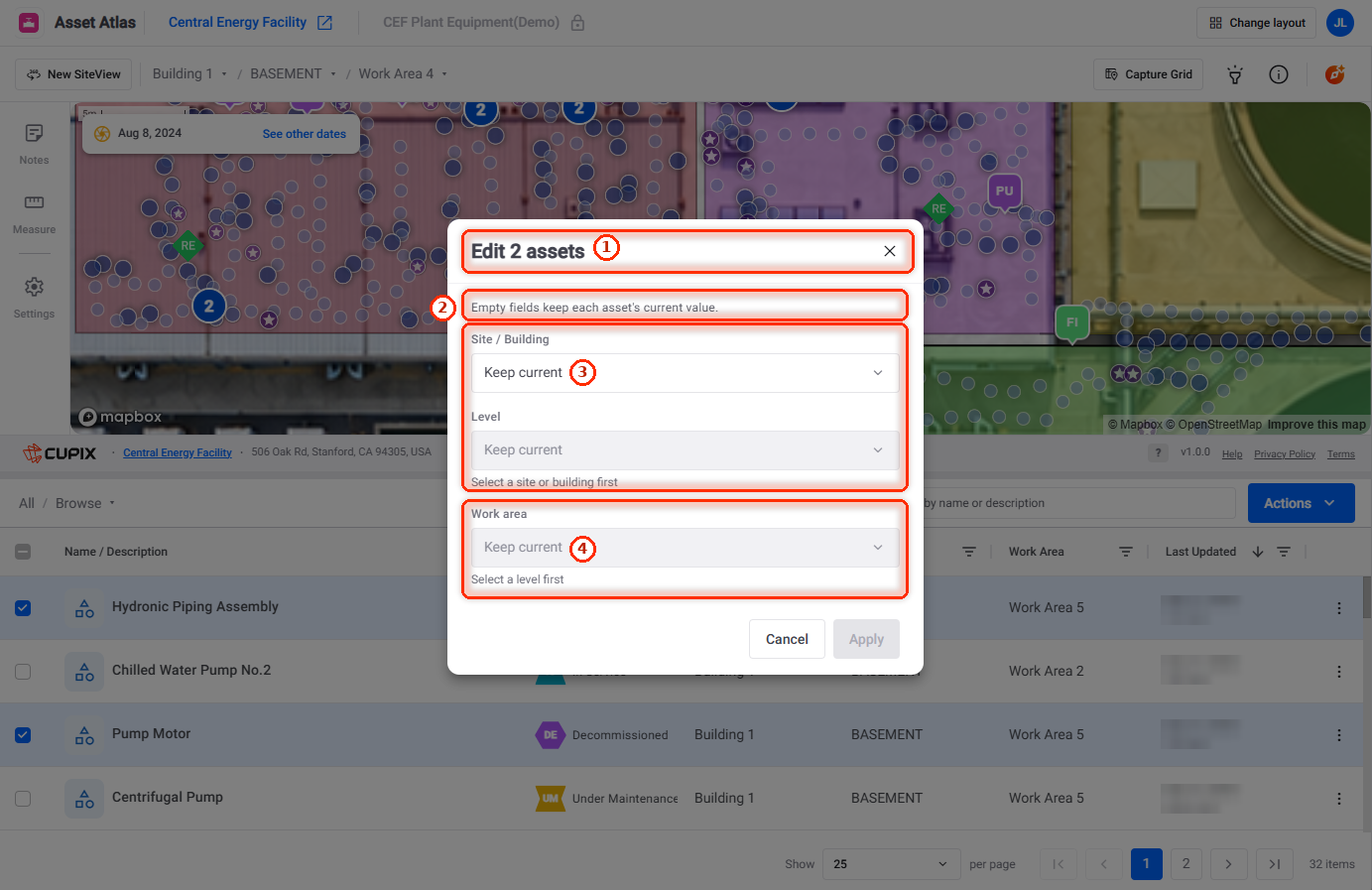Open the Settings gear in sidebar
The width and height of the screenshot is (1372, 890).
coord(34,287)
